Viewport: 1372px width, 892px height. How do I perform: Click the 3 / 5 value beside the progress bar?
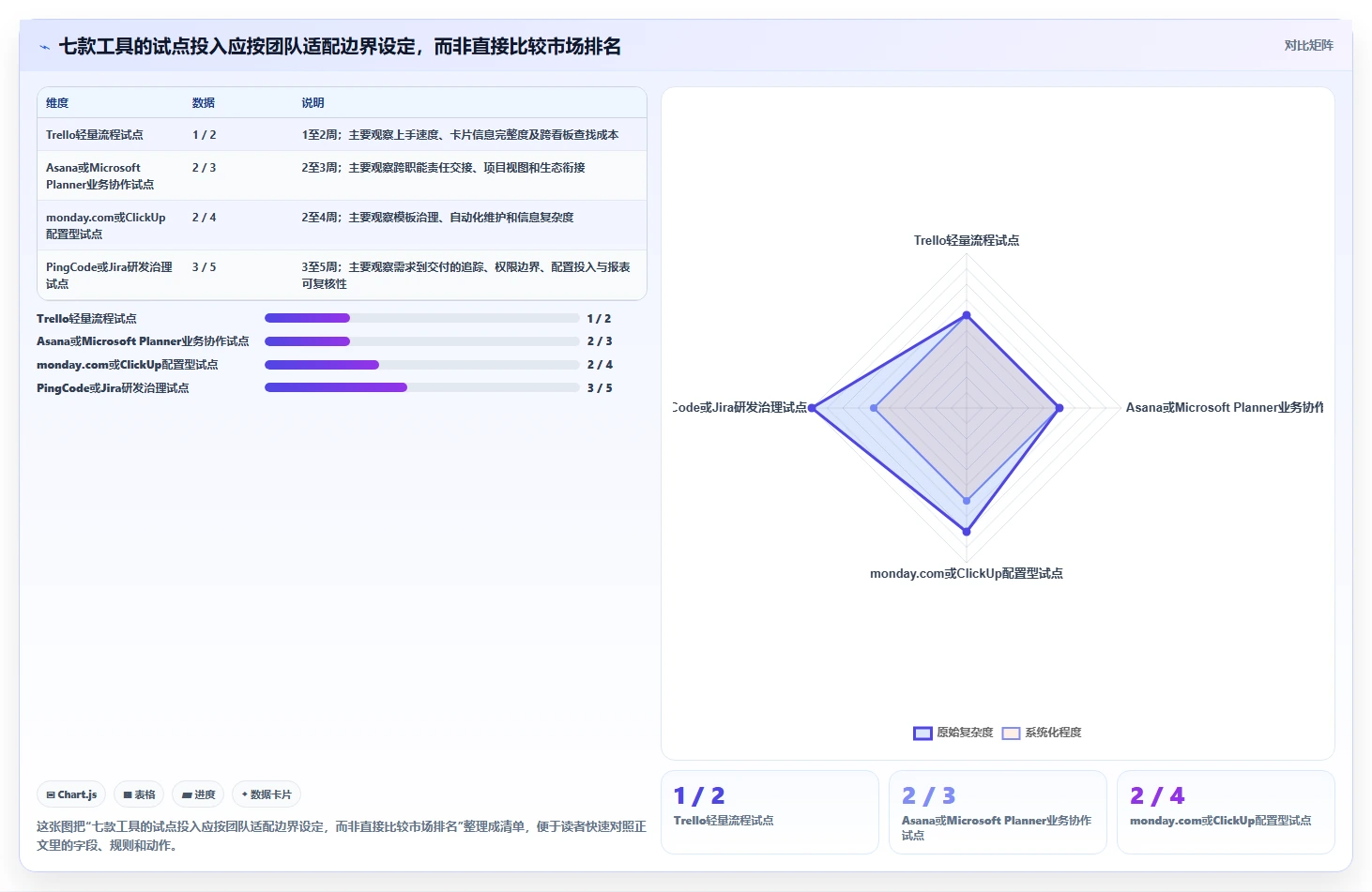pyautogui.click(x=600, y=388)
